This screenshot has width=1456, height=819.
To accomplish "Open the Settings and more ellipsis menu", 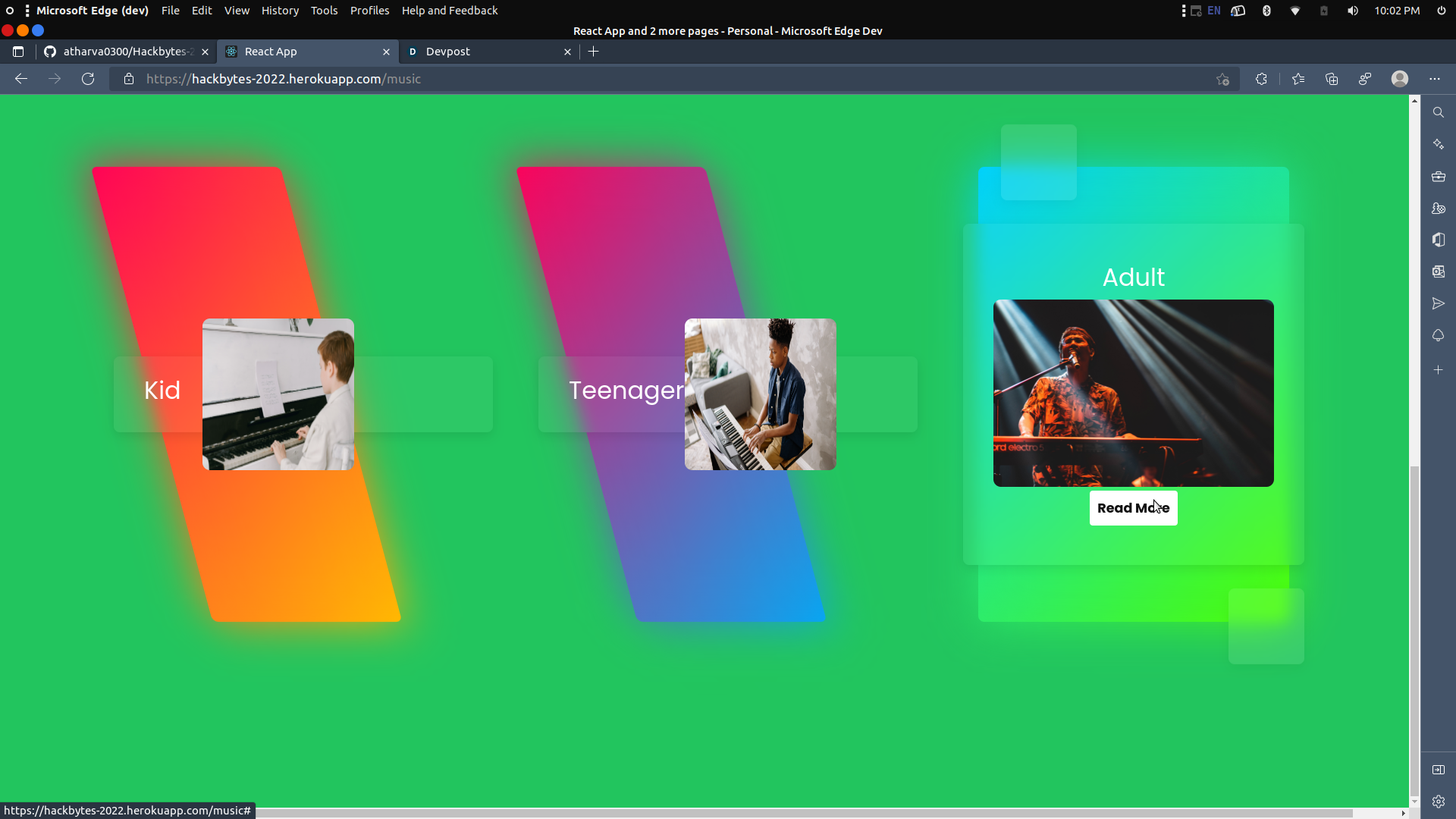I will click(1435, 79).
